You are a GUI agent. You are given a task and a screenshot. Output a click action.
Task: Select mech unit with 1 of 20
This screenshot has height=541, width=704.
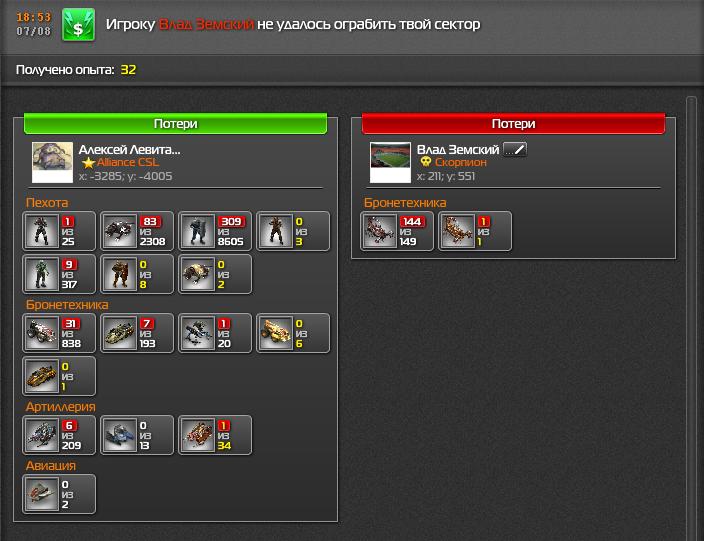point(215,333)
